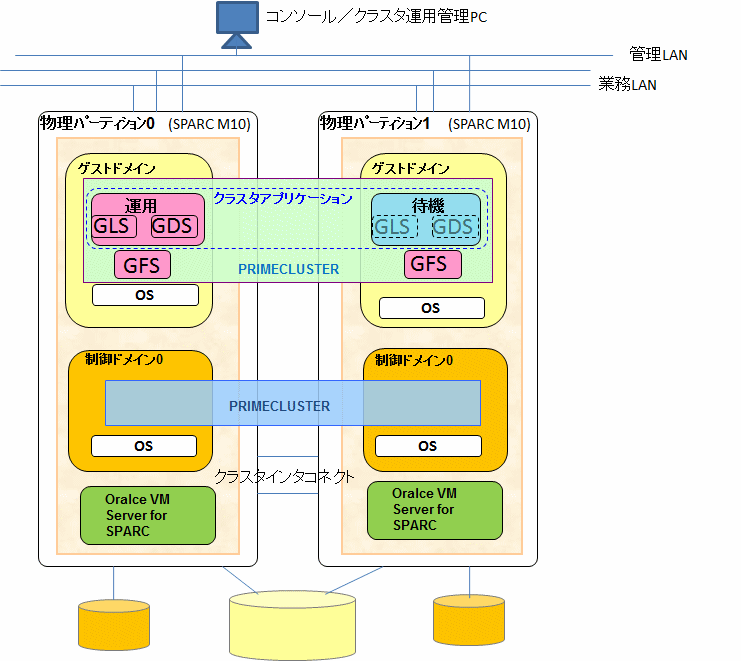The width and height of the screenshot is (741, 661).
Task: Click the right 制御ドメイン0 label
Action: [414, 361]
